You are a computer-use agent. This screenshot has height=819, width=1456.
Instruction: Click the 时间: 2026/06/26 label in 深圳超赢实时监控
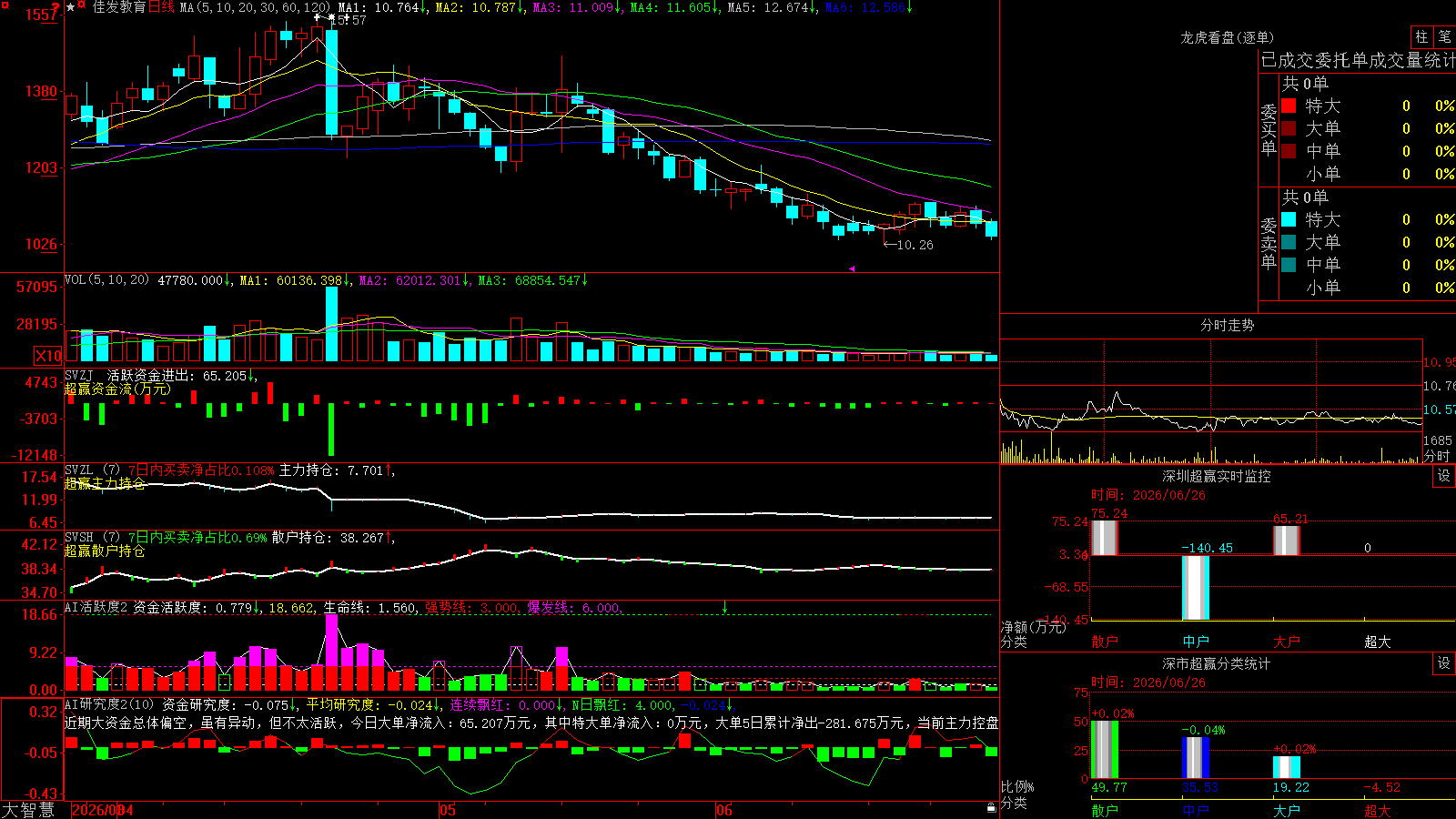coord(1148,495)
